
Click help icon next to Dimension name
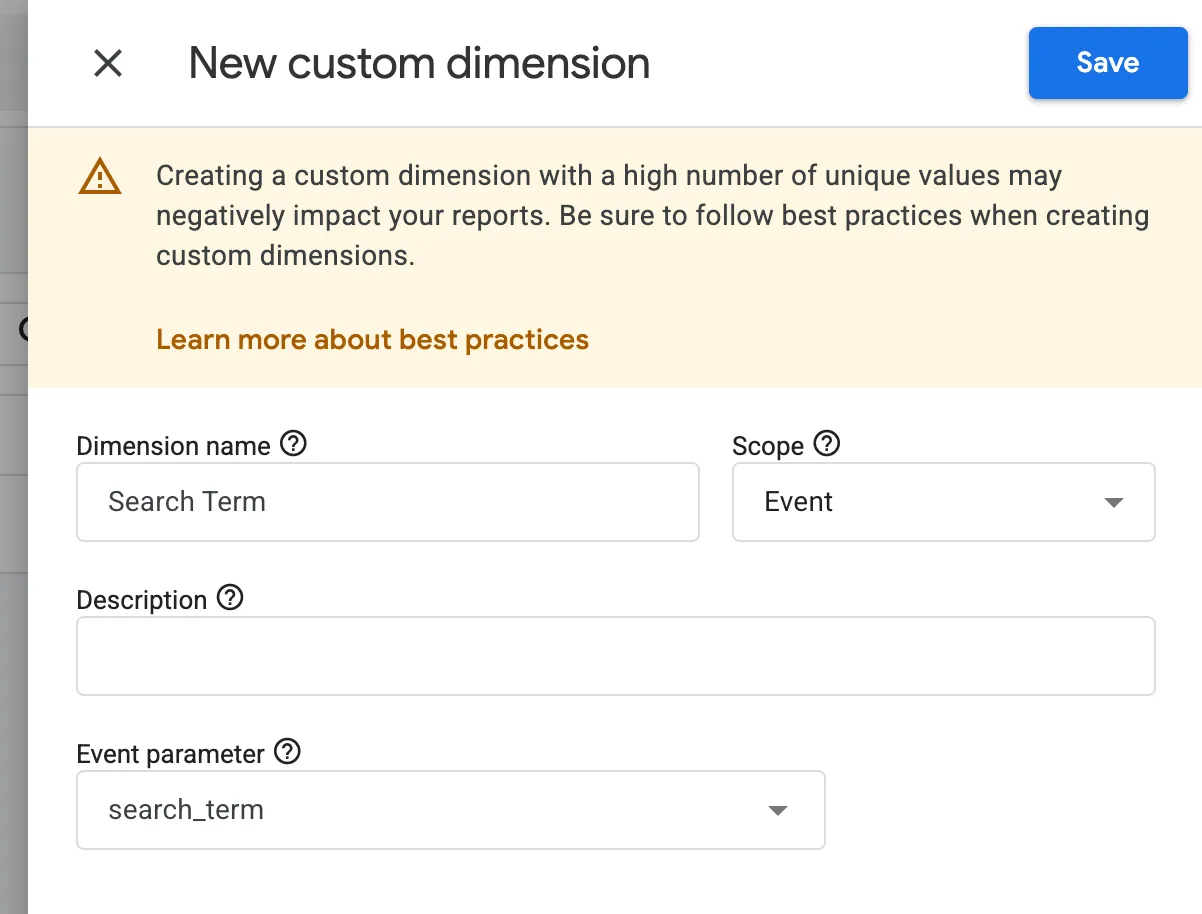click(293, 443)
